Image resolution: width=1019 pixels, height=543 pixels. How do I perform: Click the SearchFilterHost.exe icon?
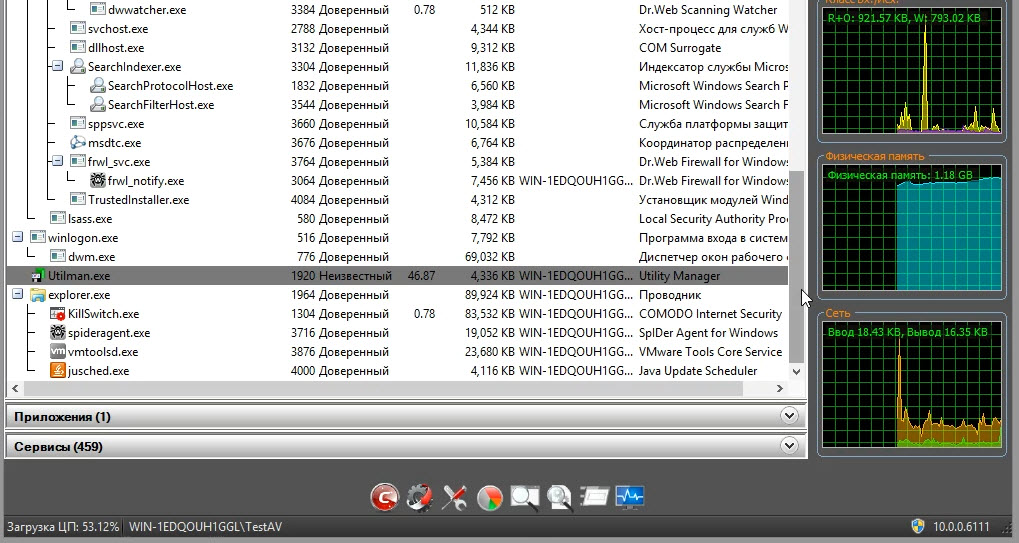pos(97,105)
